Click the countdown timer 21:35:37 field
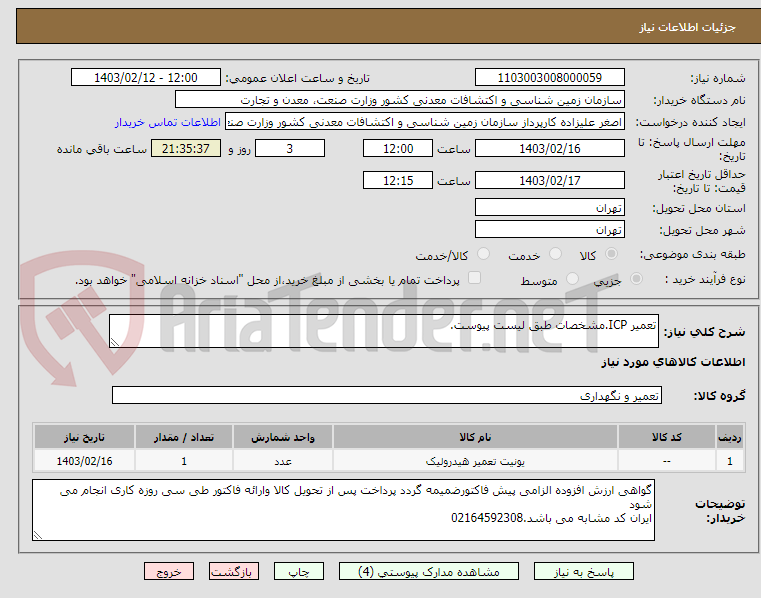 (186, 149)
